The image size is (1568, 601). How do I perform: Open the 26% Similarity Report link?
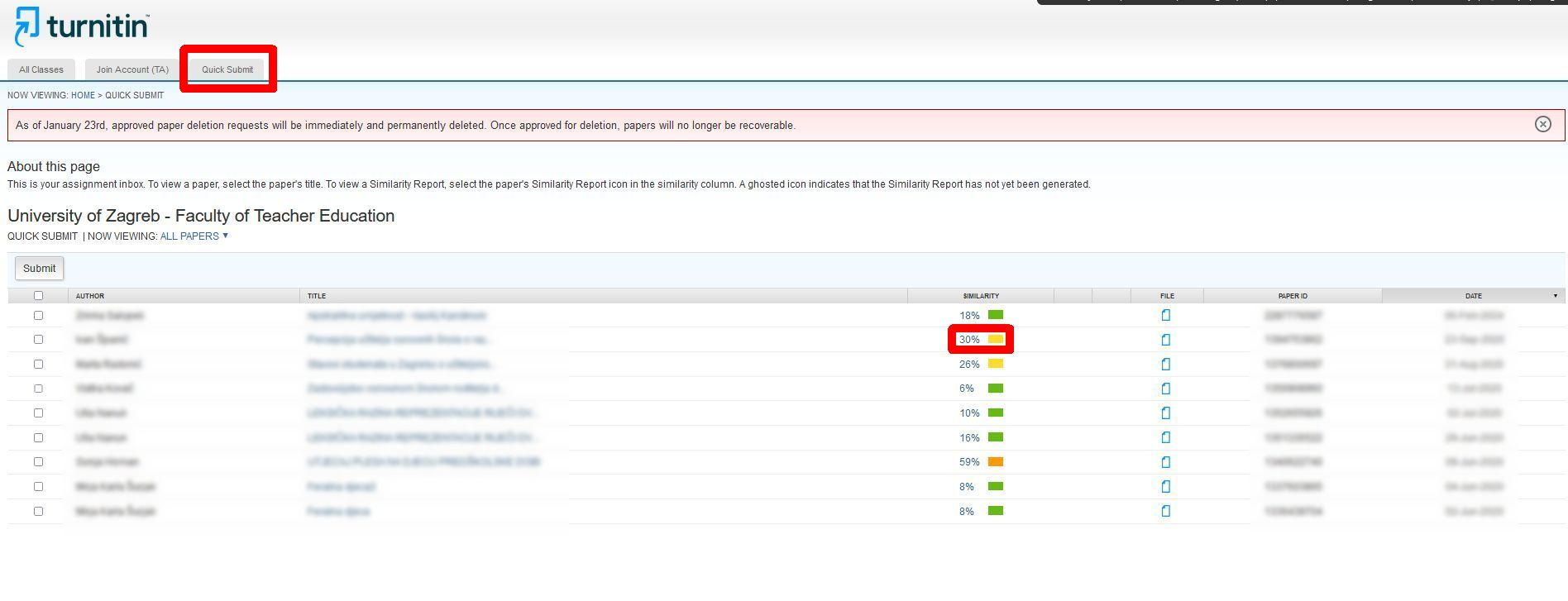969,365
